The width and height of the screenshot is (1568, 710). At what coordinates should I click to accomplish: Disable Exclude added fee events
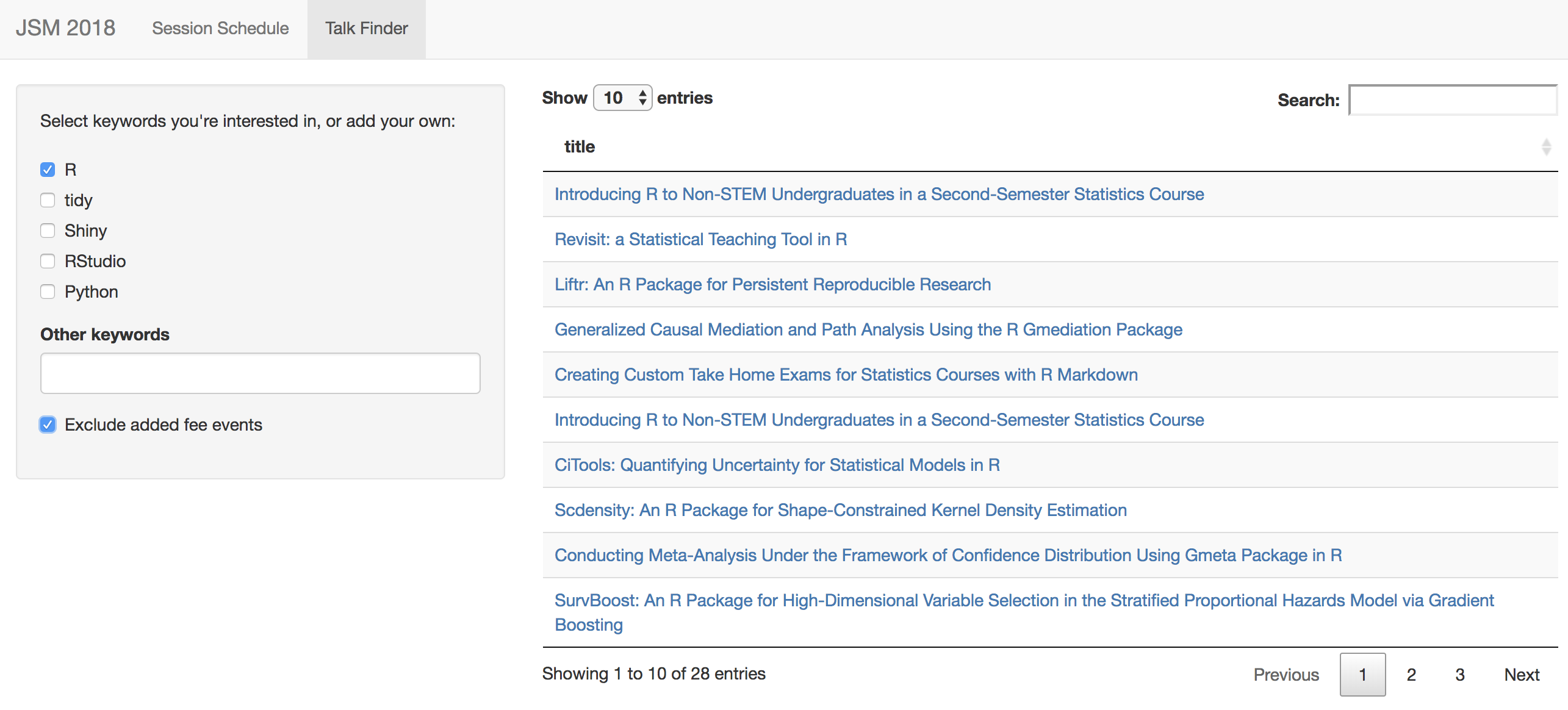click(x=48, y=425)
